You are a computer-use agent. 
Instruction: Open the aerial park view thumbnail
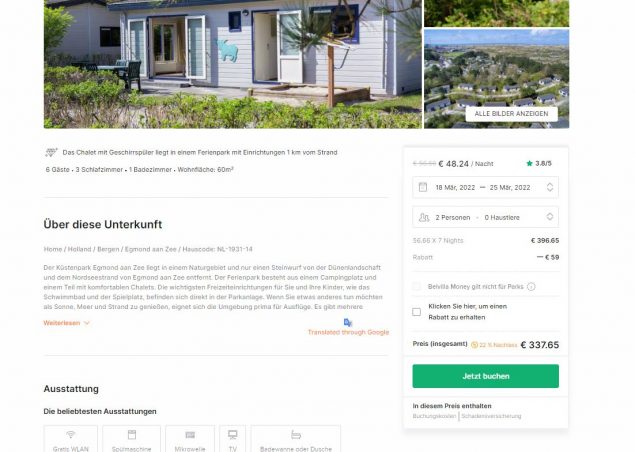click(496, 79)
